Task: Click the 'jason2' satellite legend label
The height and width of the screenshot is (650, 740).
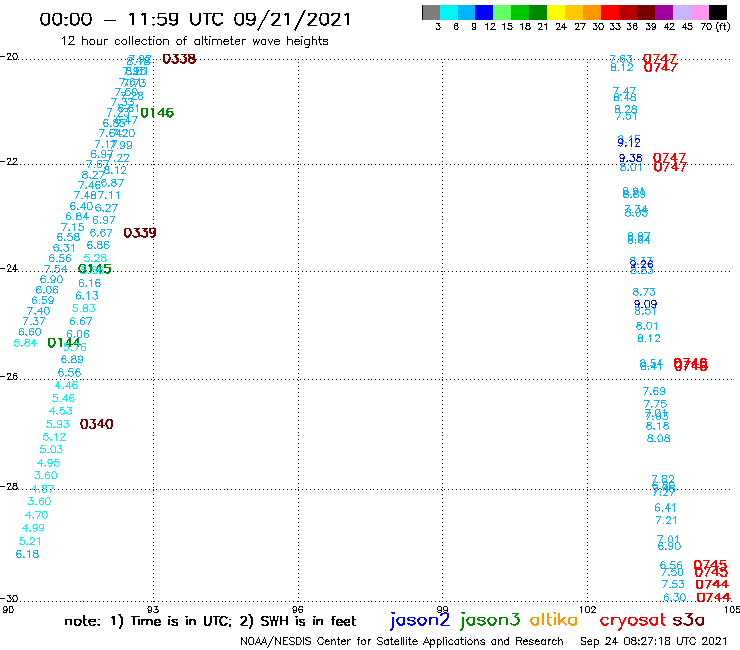Action: click(x=420, y=620)
